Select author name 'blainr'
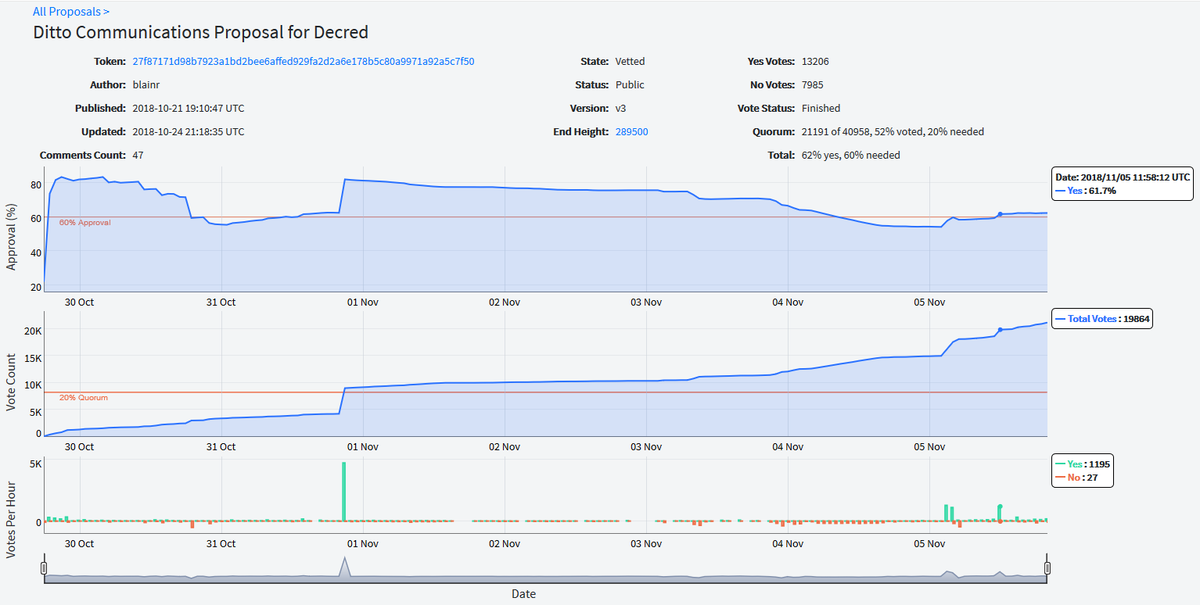The height and width of the screenshot is (605, 1200). click(x=147, y=85)
